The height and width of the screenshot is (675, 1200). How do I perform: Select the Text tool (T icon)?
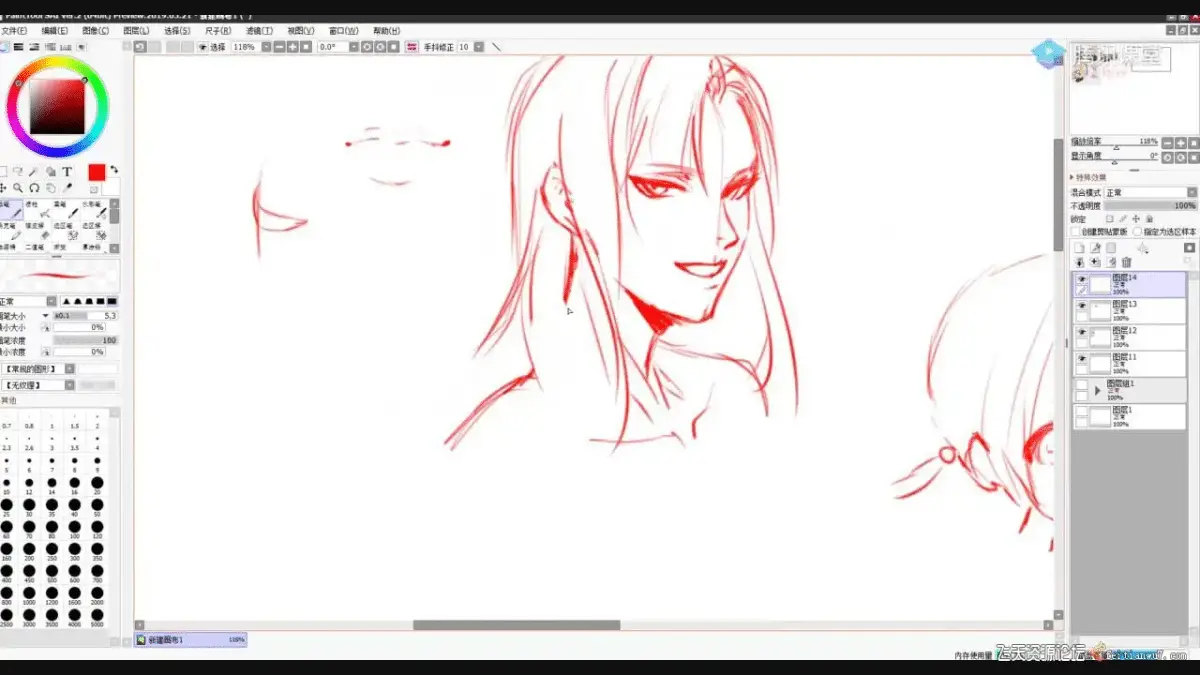[x=67, y=172]
